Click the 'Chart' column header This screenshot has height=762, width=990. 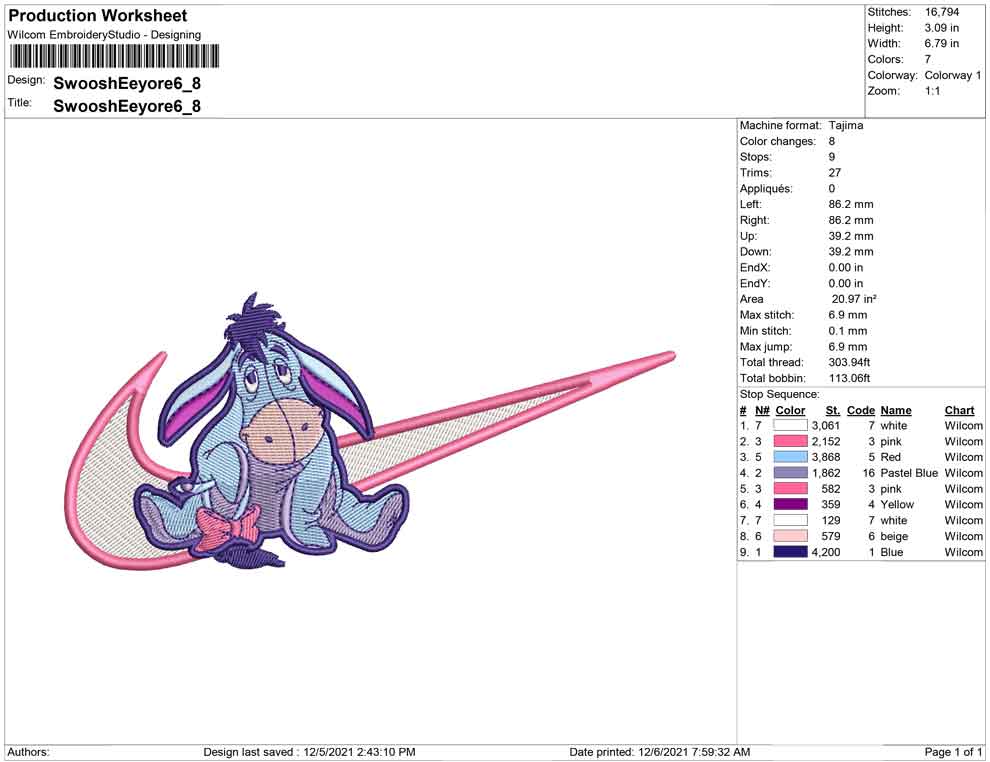point(960,410)
